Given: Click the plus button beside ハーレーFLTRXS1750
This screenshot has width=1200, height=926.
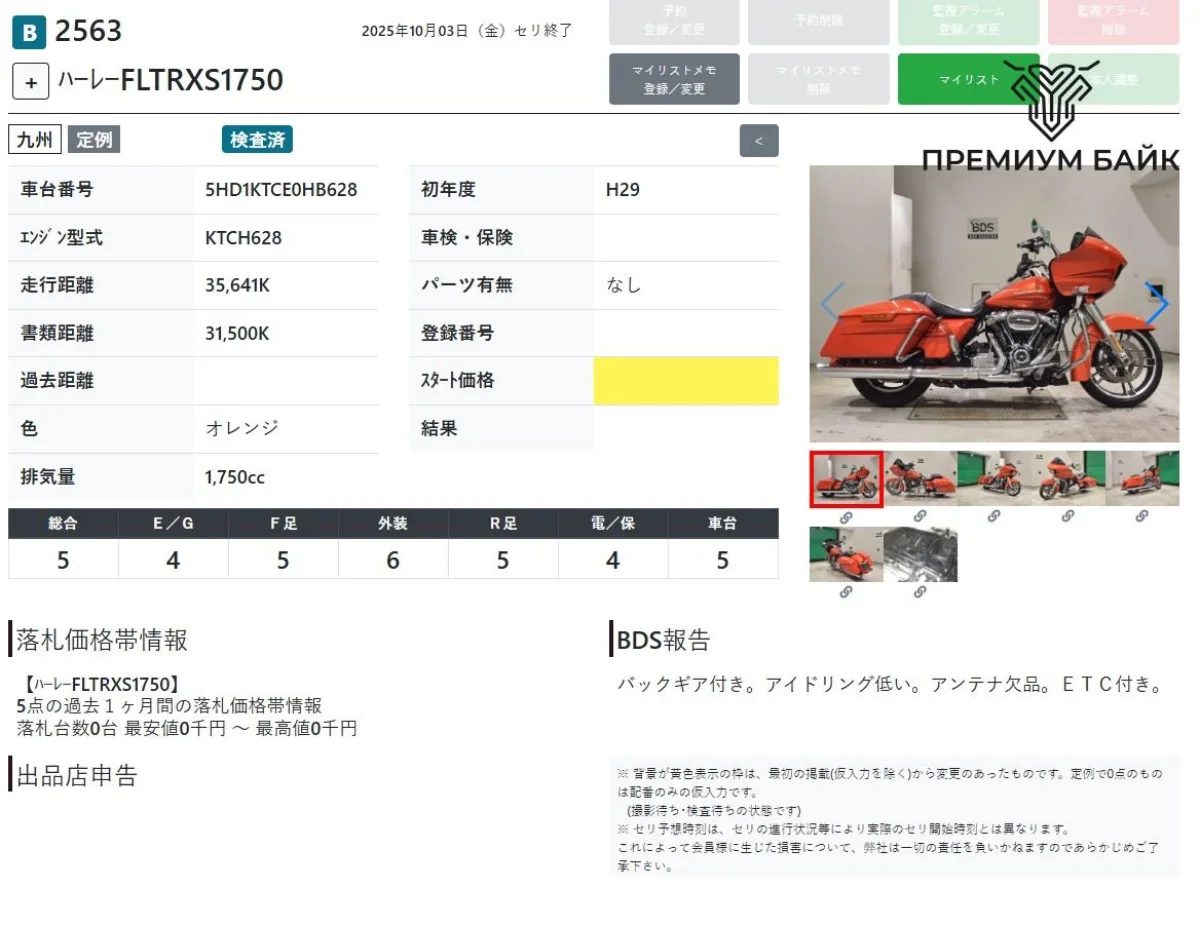Looking at the screenshot, I should (31, 82).
